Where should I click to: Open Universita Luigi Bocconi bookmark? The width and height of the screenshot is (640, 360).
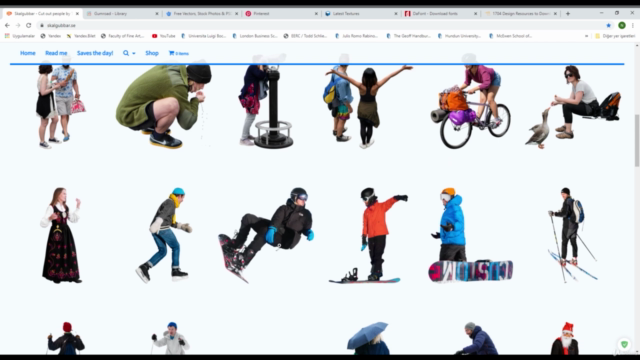tap(204, 36)
